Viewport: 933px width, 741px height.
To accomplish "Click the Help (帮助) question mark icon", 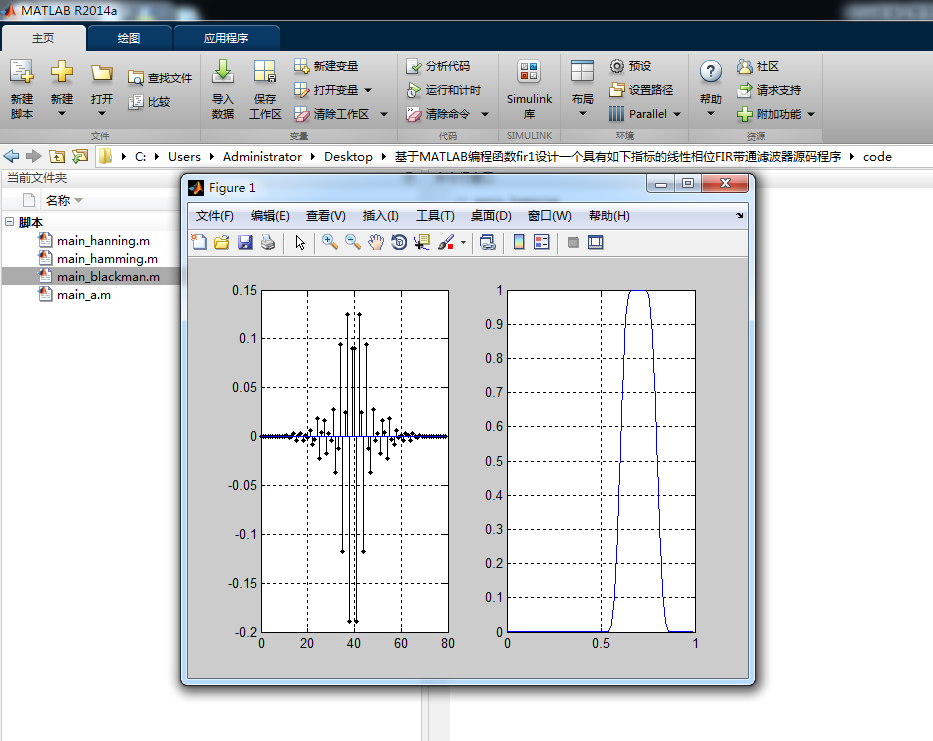I will 710,72.
